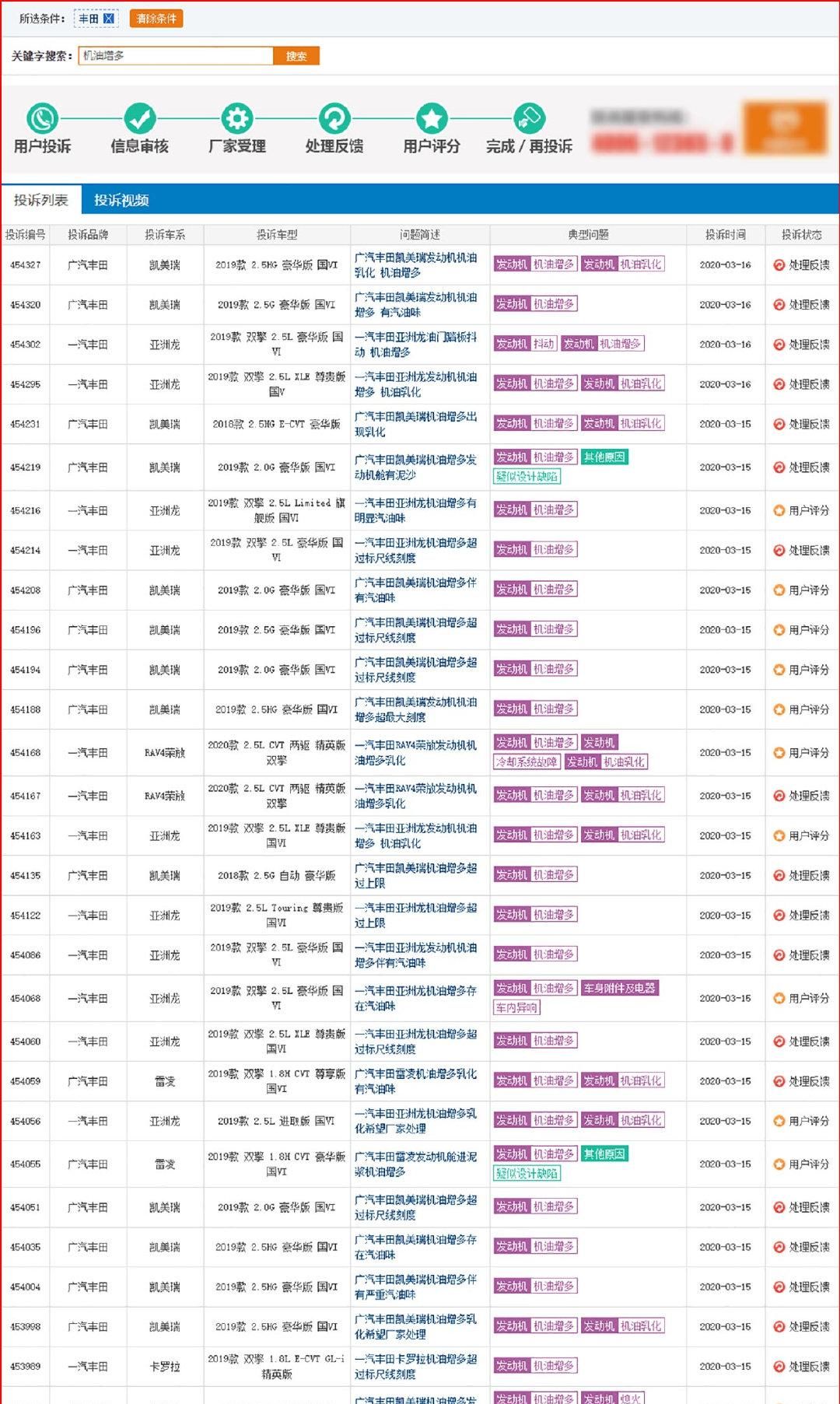Screen dimensions: 840x1404
Task: Click 用户评分 status icon in row 454188
Action: click(779, 709)
